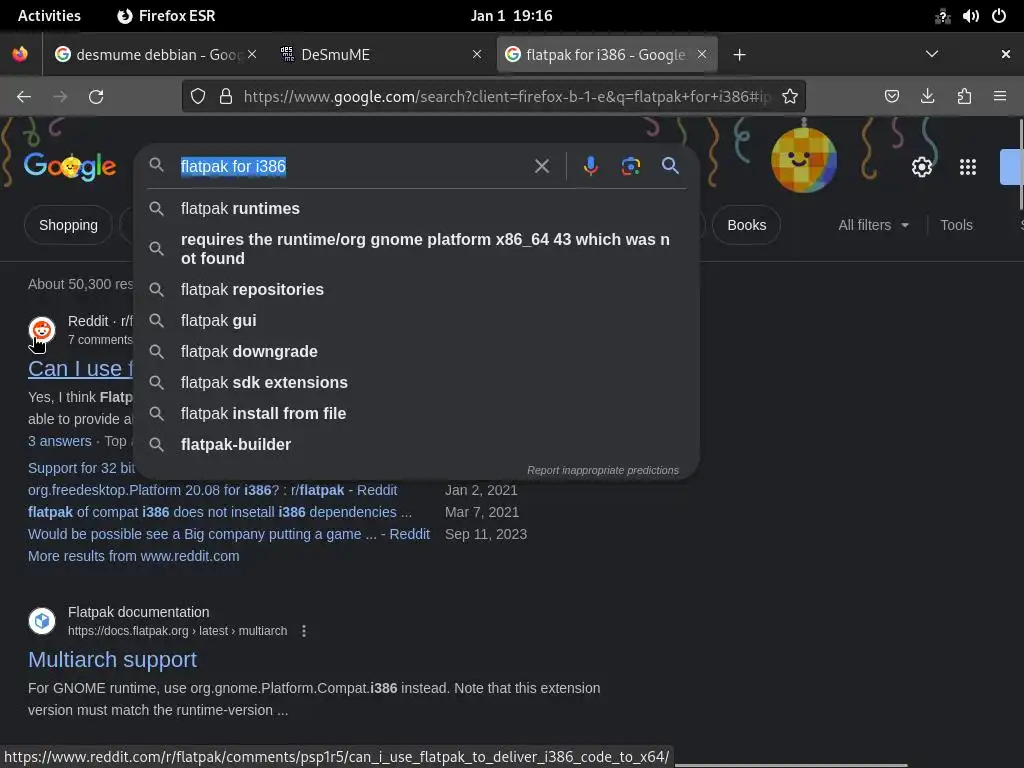Submit search with magnifier button
Screen dimensions: 1024x768
tap(670, 166)
